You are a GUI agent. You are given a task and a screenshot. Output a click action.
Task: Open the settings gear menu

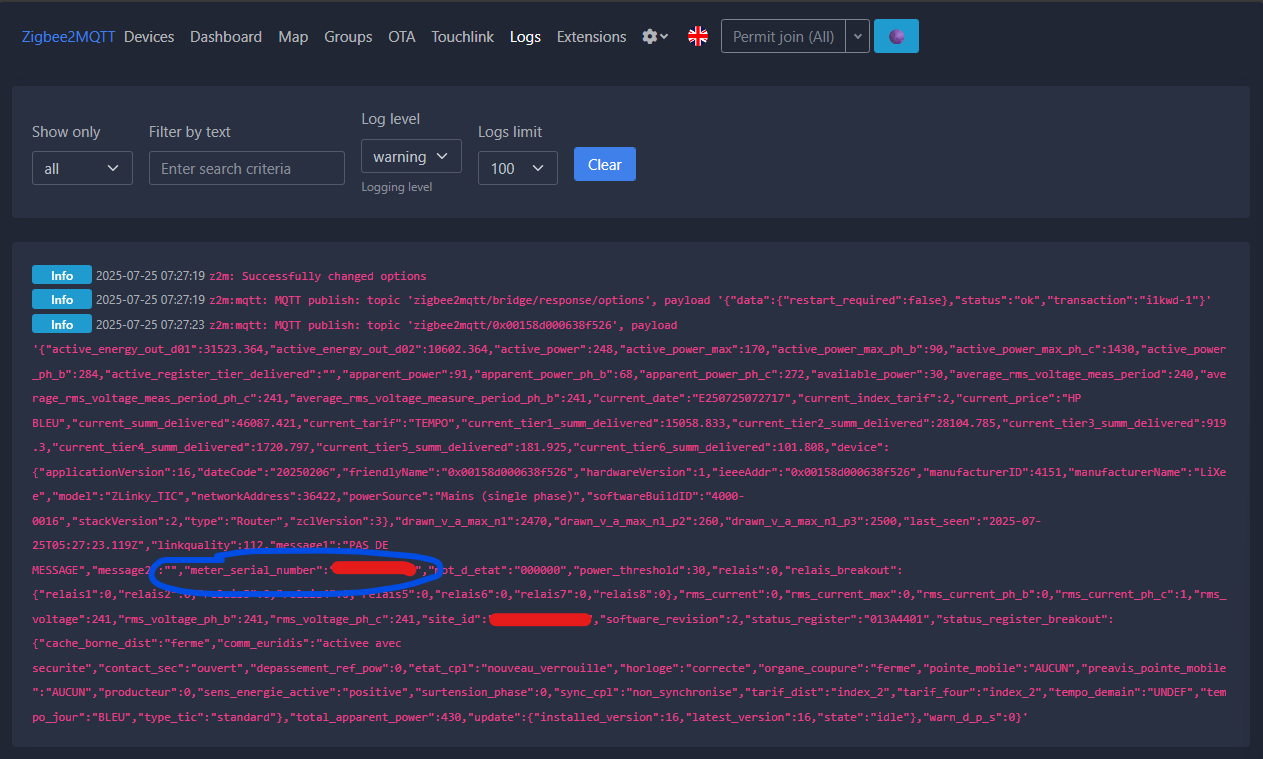pyautogui.click(x=655, y=37)
